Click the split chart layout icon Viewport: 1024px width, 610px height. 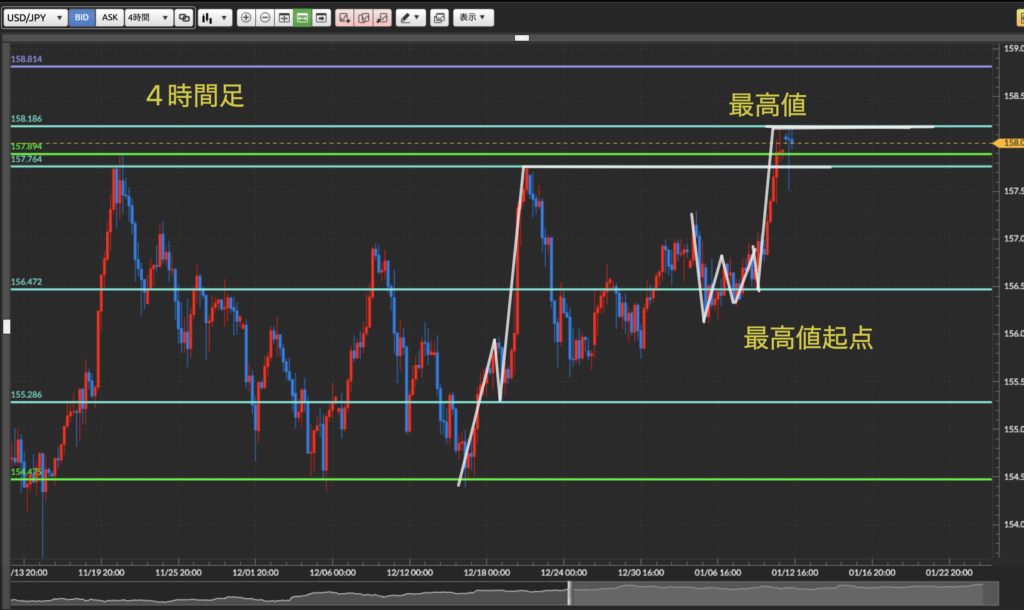284,18
